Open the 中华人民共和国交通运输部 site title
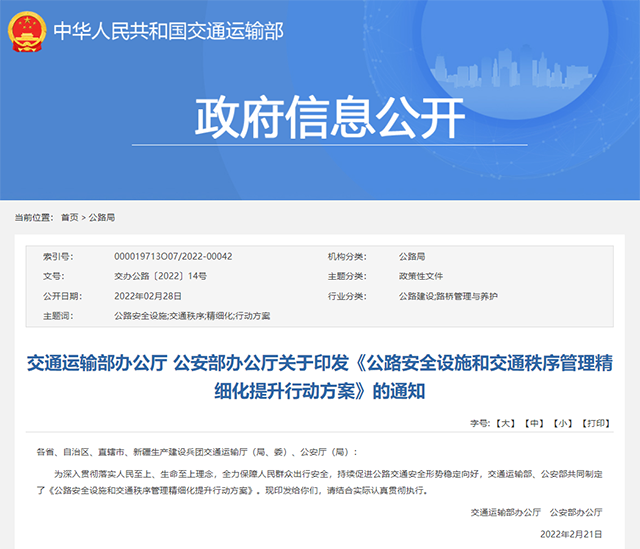The image size is (640, 549). tap(168, 31)
